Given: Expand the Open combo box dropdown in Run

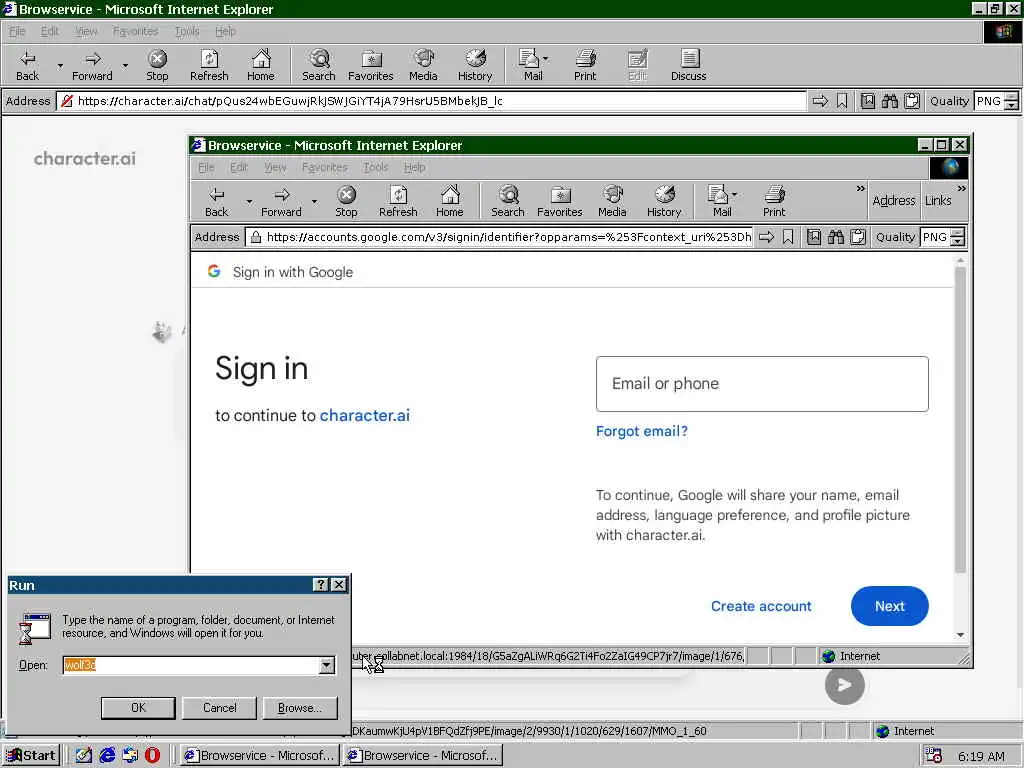Looking at the screenshot, I should click(327, 665).
